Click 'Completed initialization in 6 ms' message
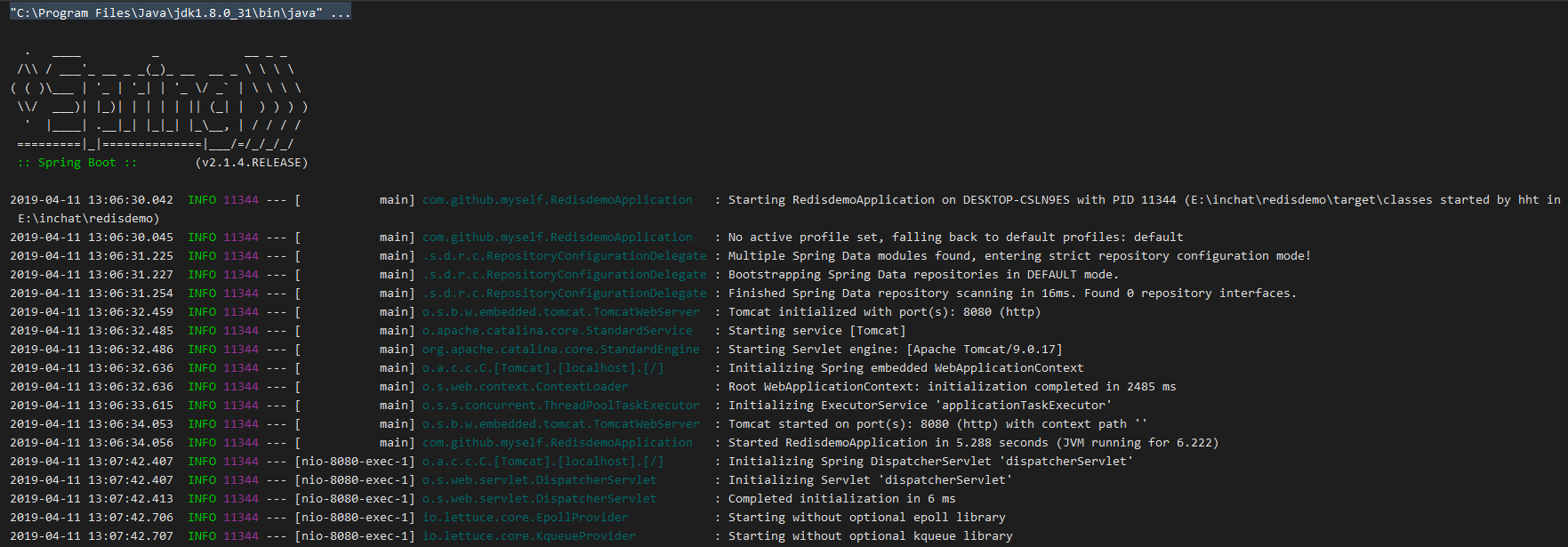 click(x=842, y=499)
